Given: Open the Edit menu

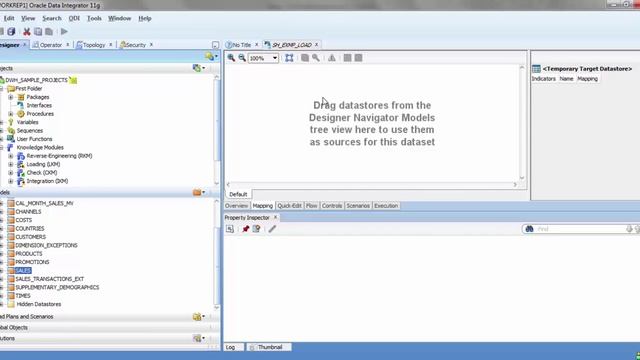Looking at the screenshot, I should point(9,18).
